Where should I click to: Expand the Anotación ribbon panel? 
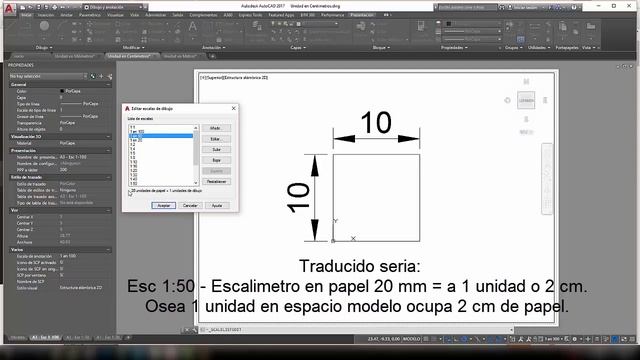[x=213, y=48]
